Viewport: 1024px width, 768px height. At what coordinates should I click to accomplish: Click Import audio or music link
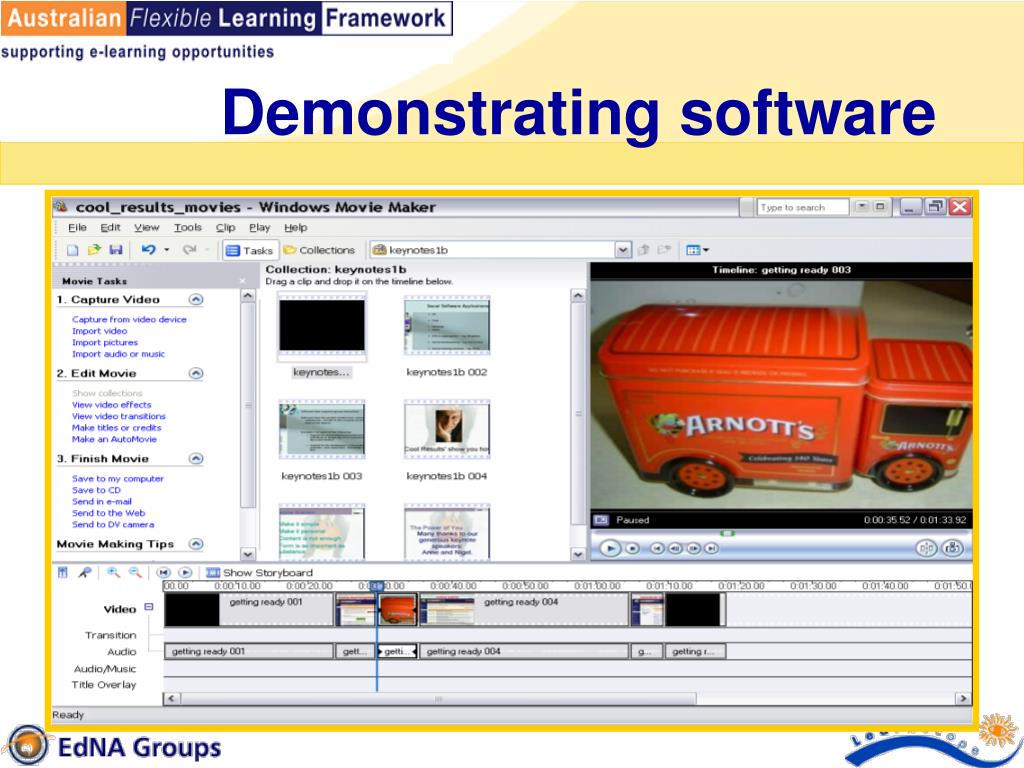(x=118, y=354)
